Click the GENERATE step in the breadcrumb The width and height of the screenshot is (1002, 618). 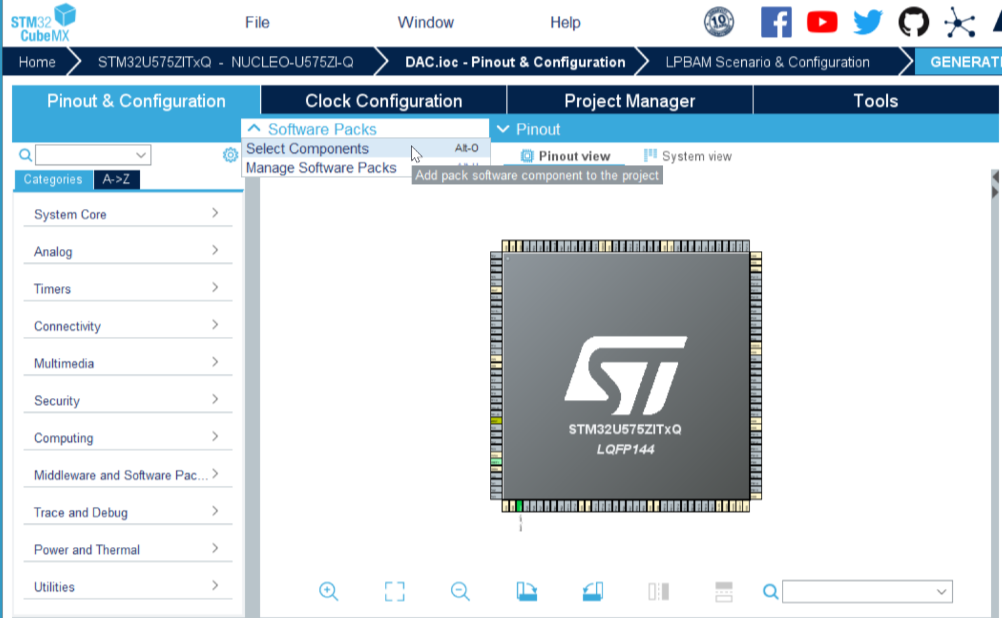[x=963, y=61]
